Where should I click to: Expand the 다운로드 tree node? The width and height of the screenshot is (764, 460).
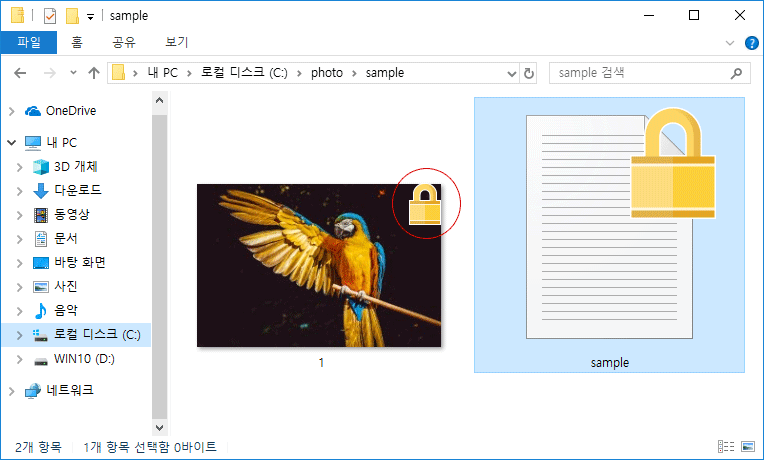(19, 191)
